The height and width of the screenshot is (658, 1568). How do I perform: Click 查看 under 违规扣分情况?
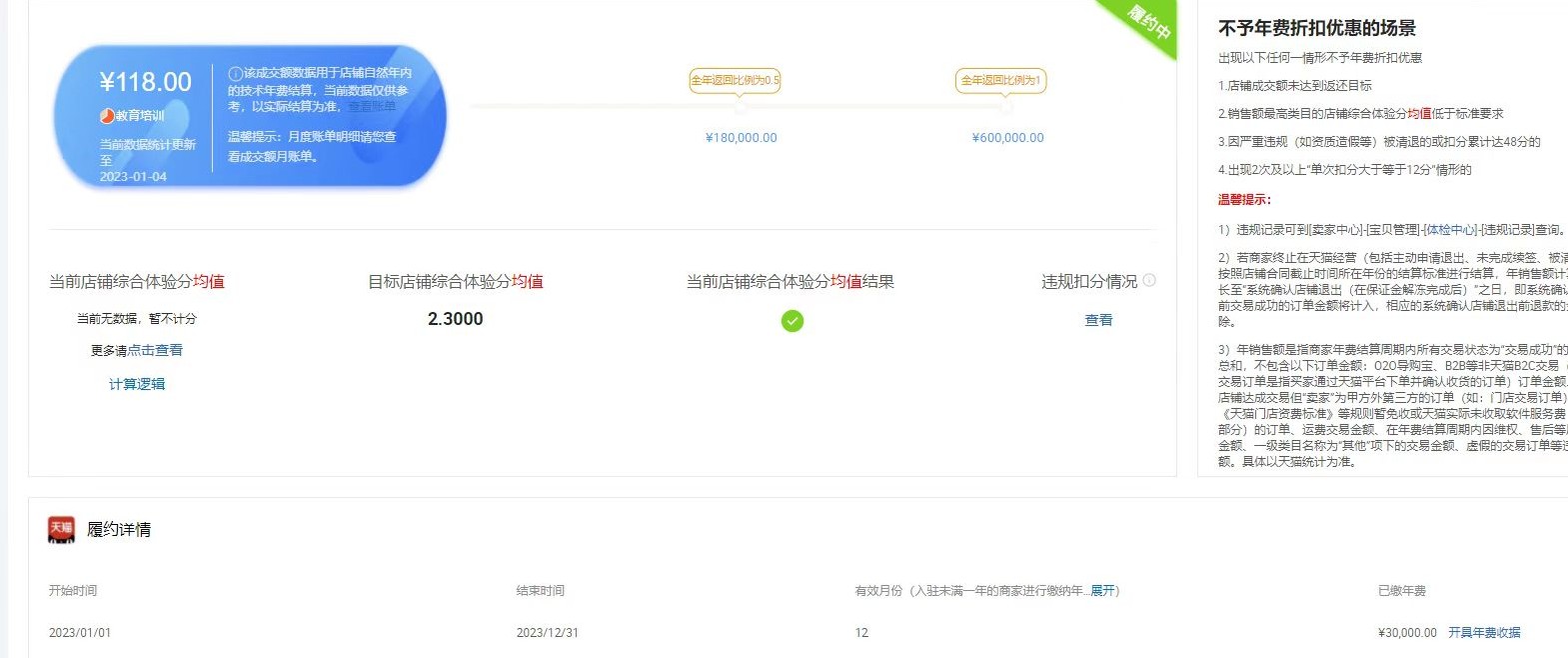1098,320
